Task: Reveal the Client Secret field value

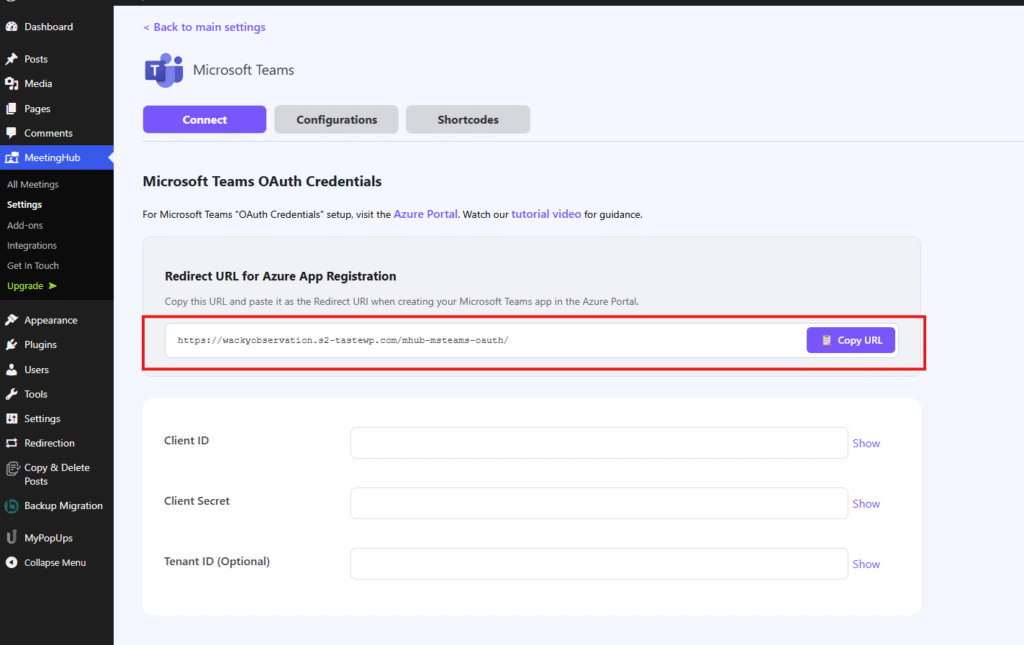Action: click(866, 504)
